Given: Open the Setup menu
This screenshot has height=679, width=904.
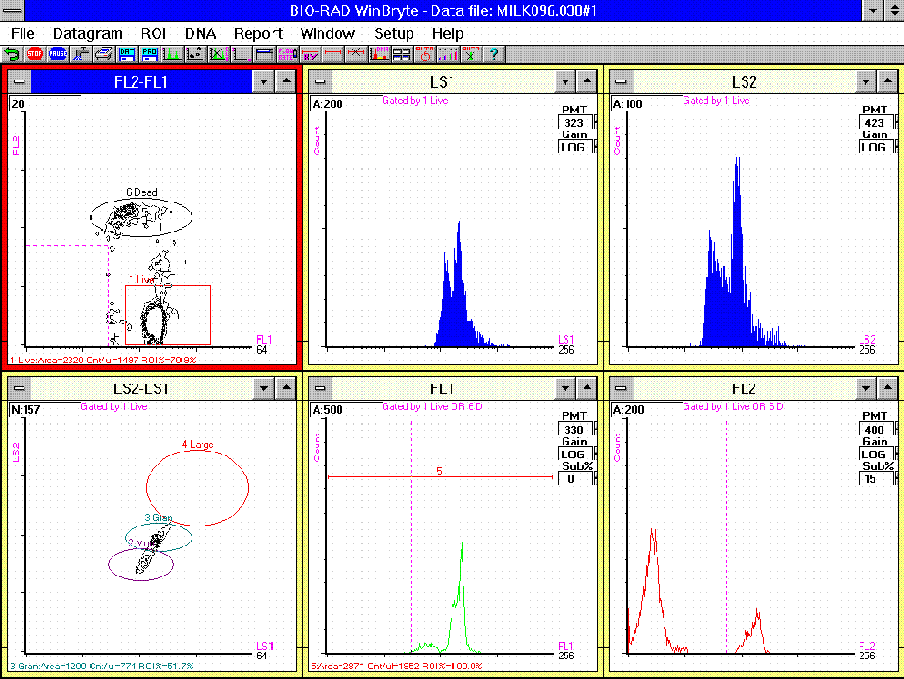Looking at the screenshot, I should pos(394,34).
